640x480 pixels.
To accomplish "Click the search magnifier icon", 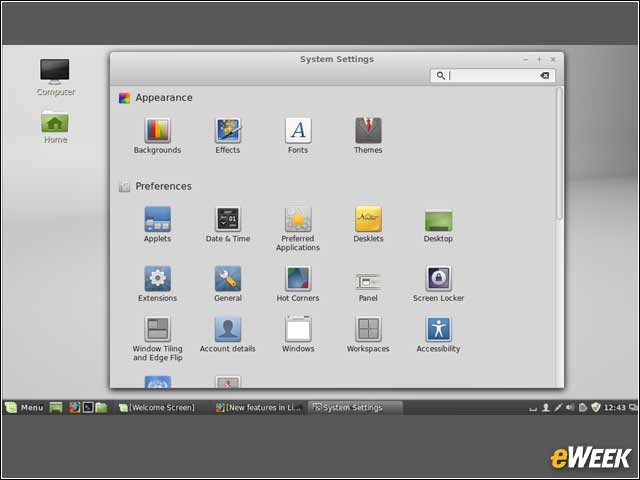I will click(x=440, y=76).
